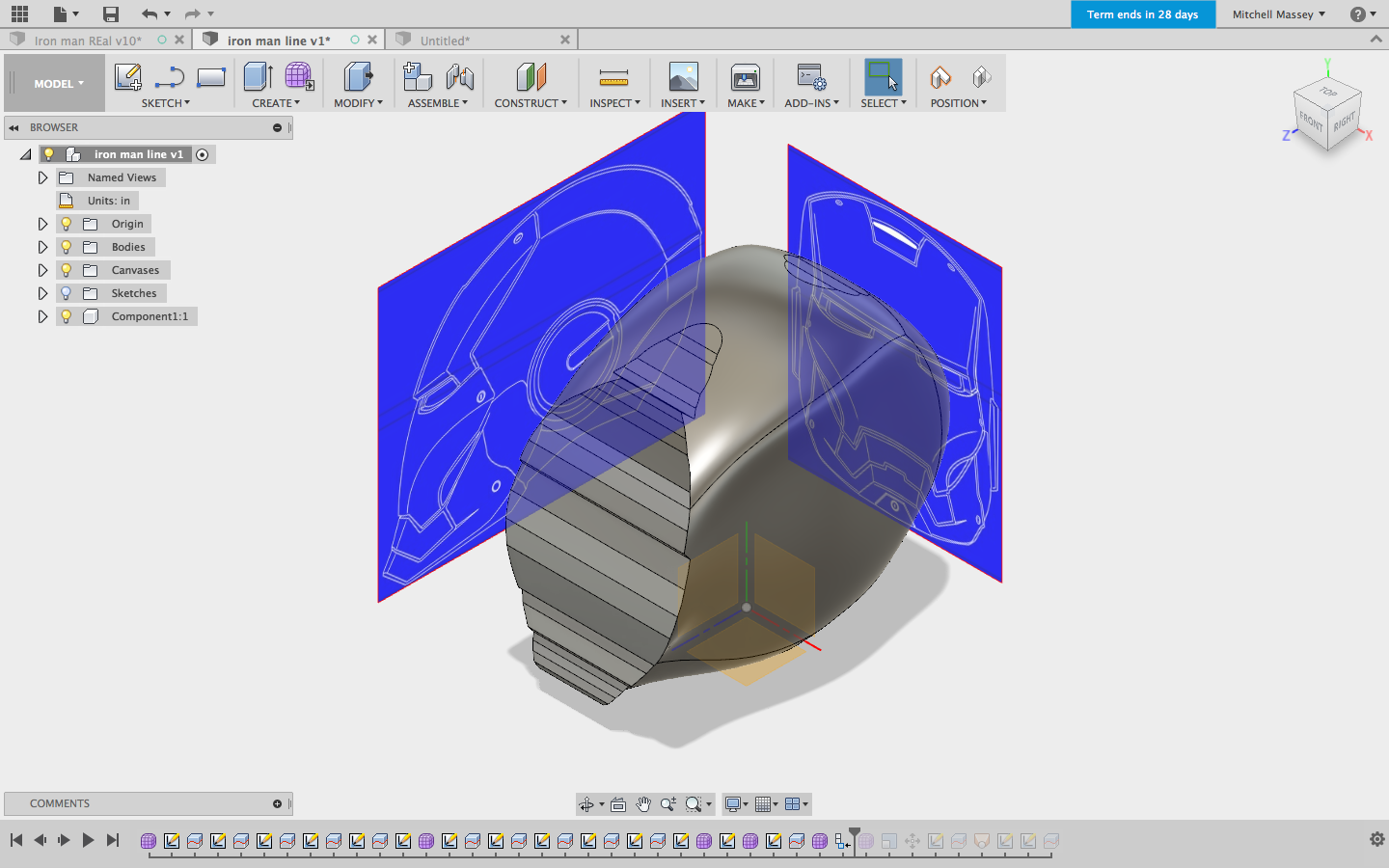Open the Scripts and Add-Ins icon
The image size is (1389, 868).
(x=811, y=77)
